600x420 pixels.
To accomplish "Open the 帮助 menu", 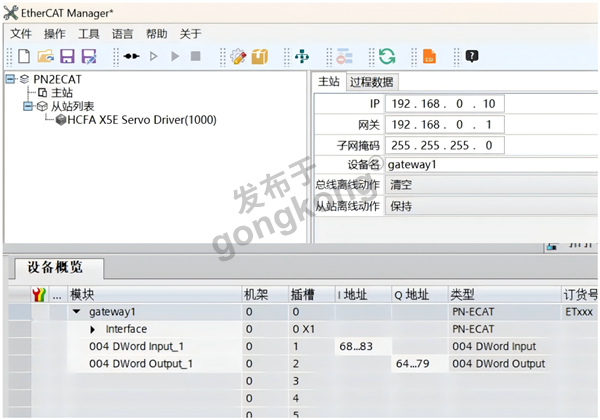I will tap(157, 34).
